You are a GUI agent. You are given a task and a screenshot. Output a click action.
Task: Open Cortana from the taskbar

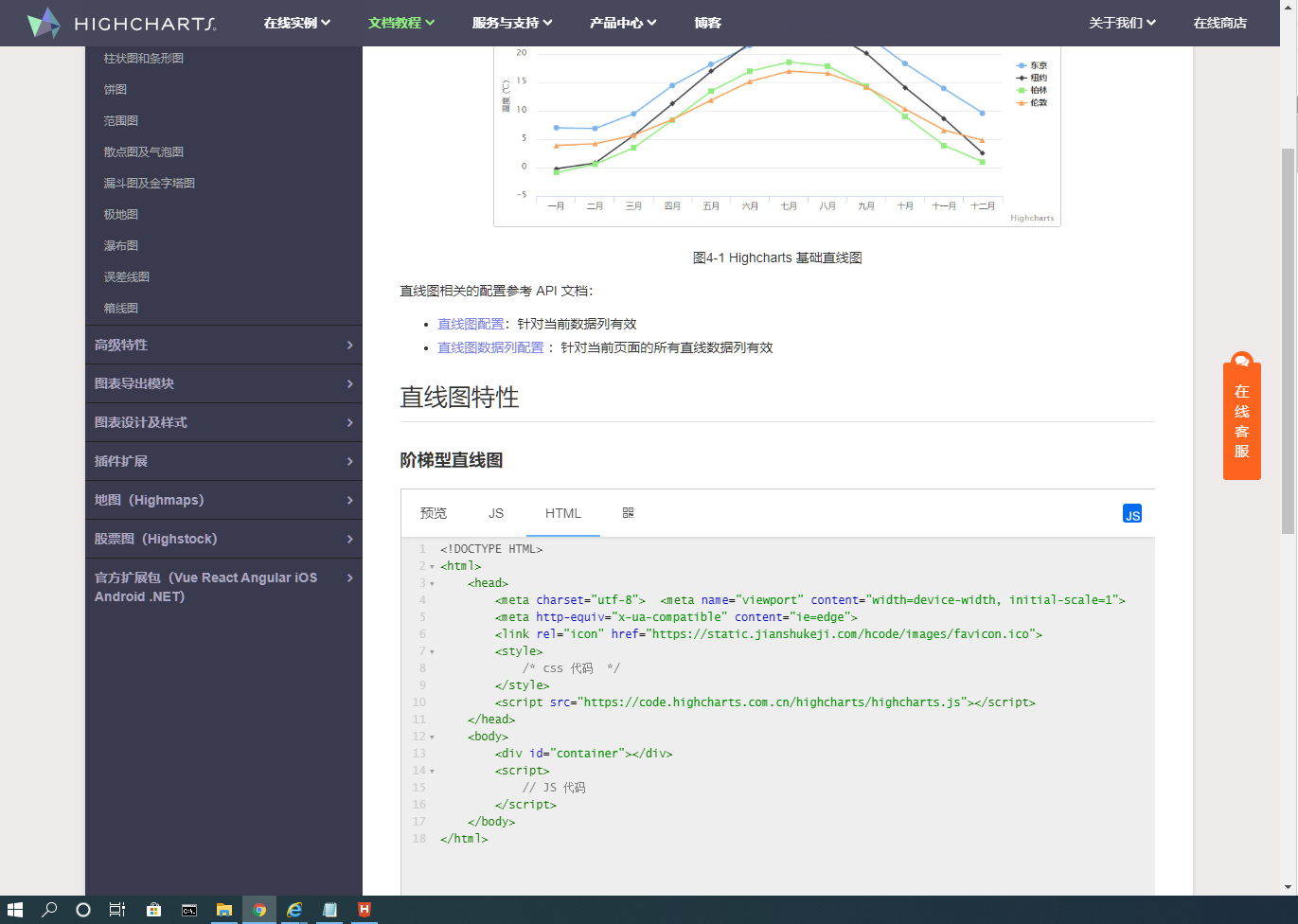tap(83, 910)
